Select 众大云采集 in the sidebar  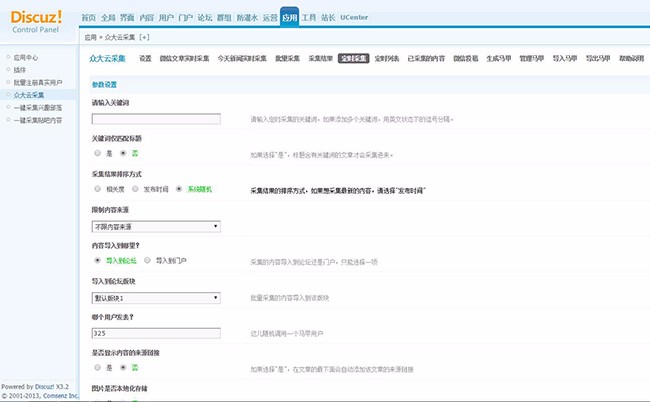point(29,95)
